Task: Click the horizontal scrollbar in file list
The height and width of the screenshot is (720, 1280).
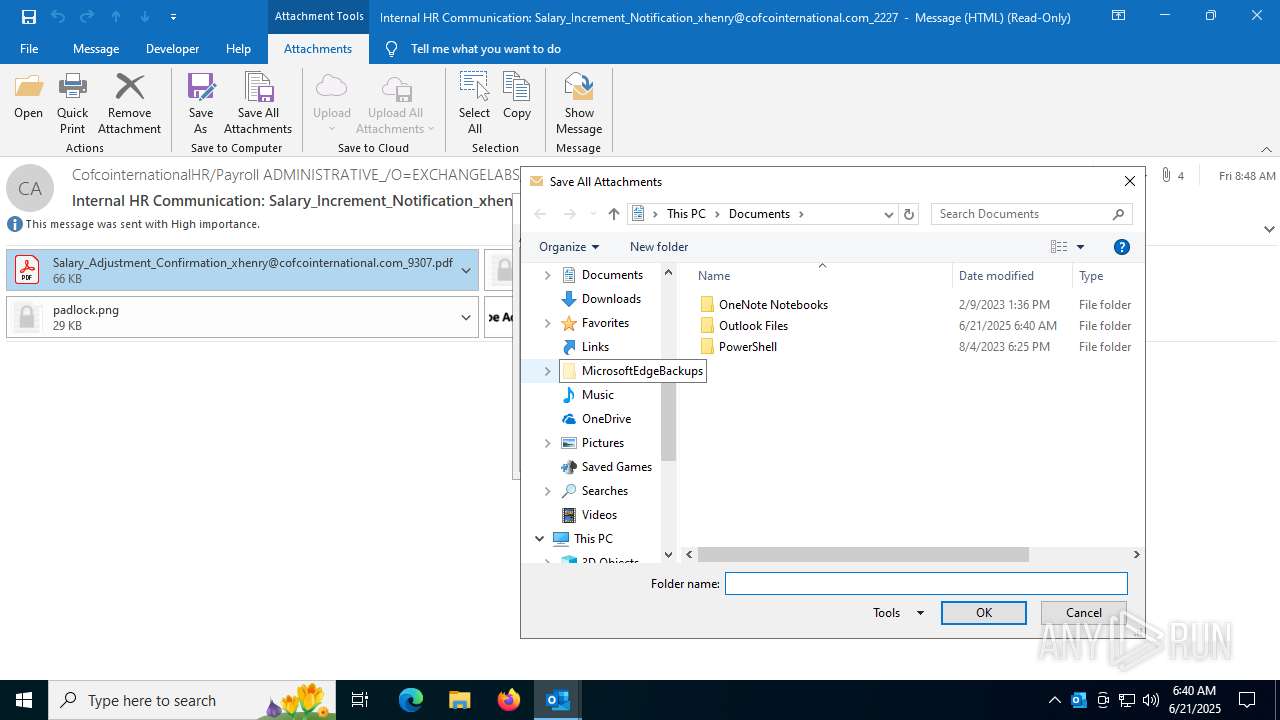Action: point(863,554)
